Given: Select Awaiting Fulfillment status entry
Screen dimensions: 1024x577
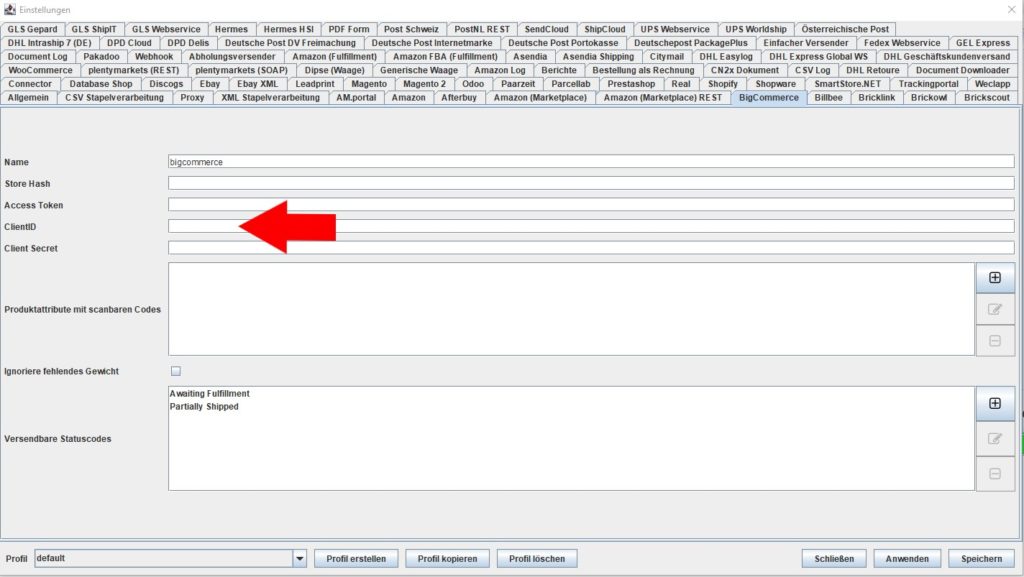Looking at the screenshot, I should pyautogui.click(x=209, y=394).
